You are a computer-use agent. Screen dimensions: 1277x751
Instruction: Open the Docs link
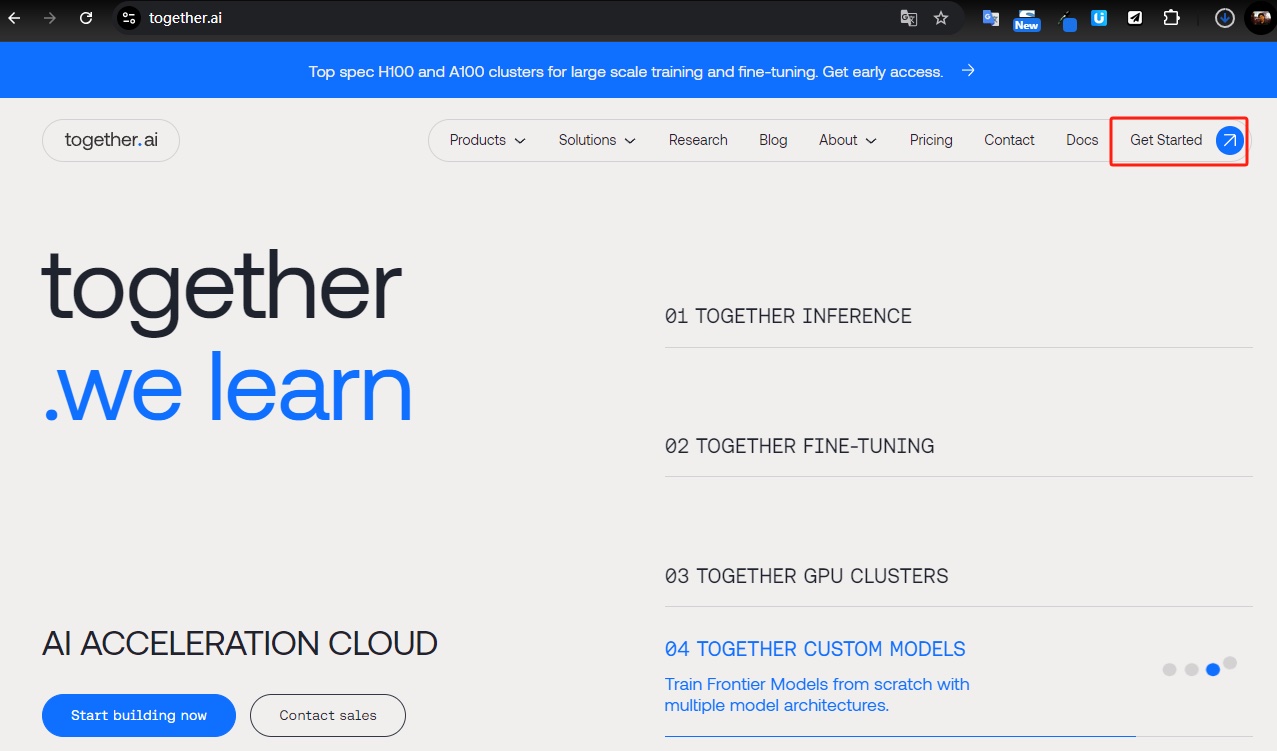[x=1082, y=140]
